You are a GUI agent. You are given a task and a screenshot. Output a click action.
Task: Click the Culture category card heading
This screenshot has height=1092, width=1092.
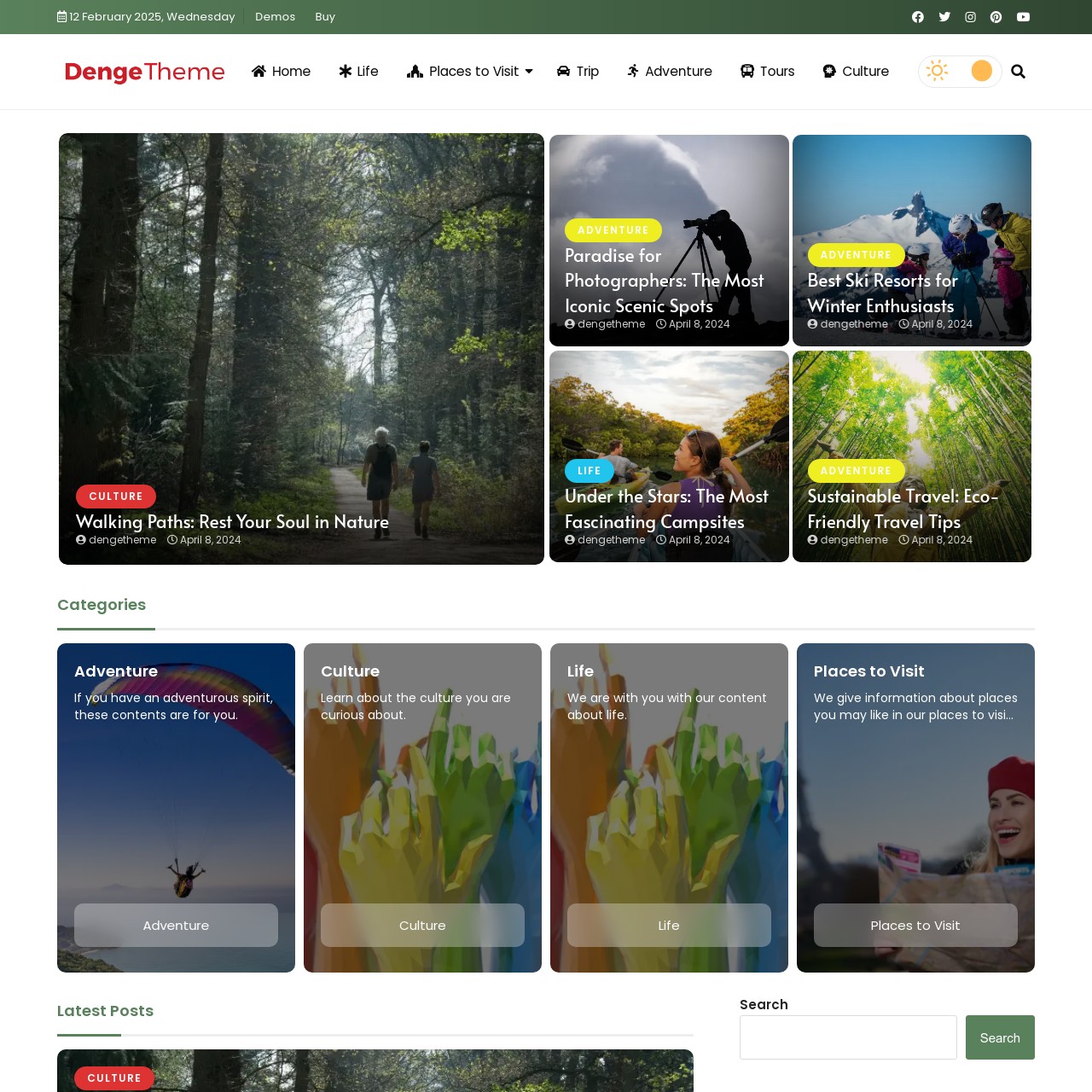click(x=350, y=671)
